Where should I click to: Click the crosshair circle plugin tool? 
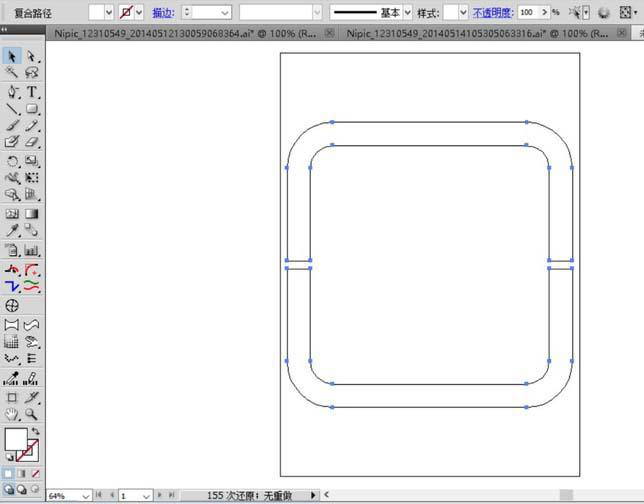pyautogui.click(x=12, y=306)
